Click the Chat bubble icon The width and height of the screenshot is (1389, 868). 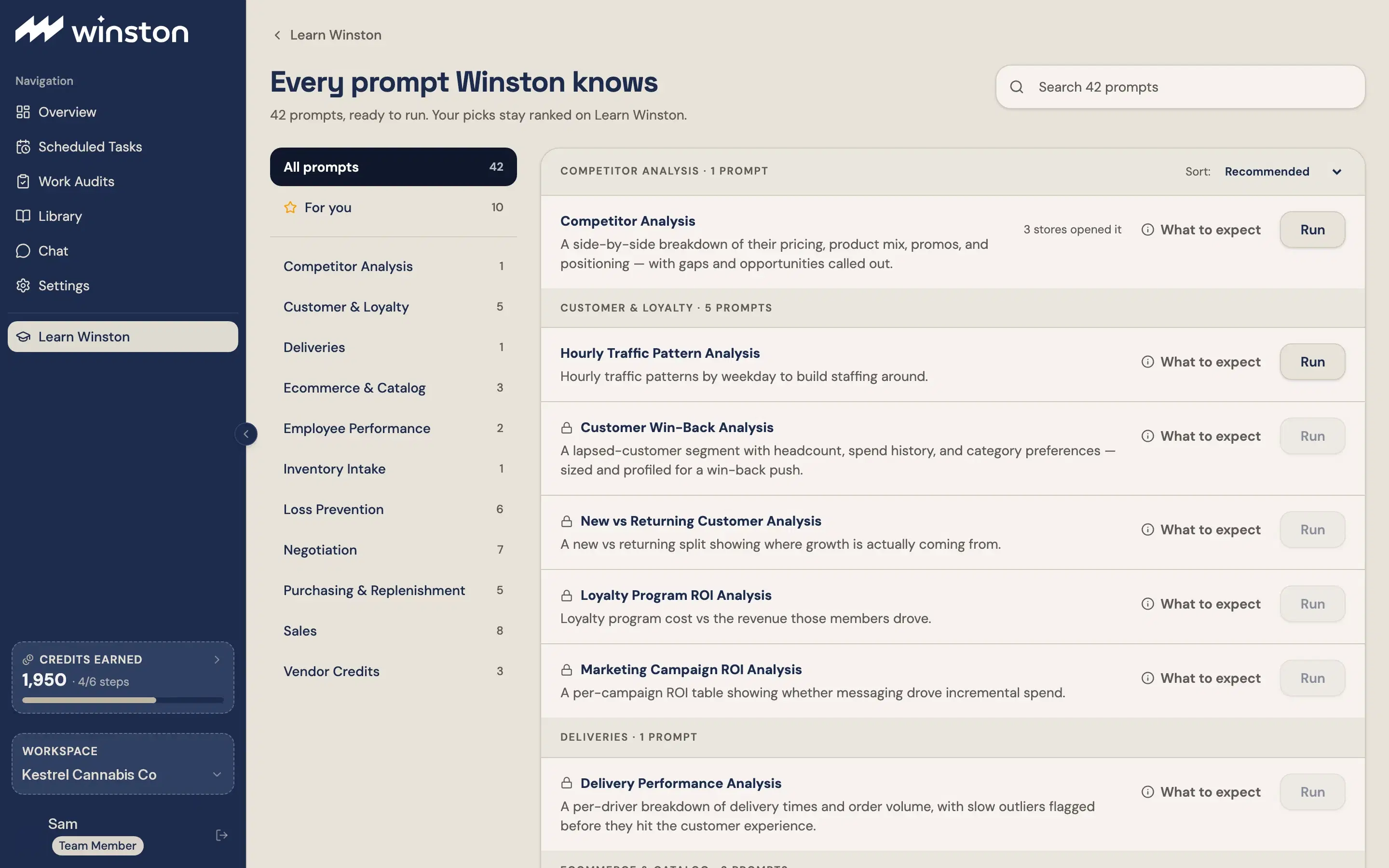23,251
